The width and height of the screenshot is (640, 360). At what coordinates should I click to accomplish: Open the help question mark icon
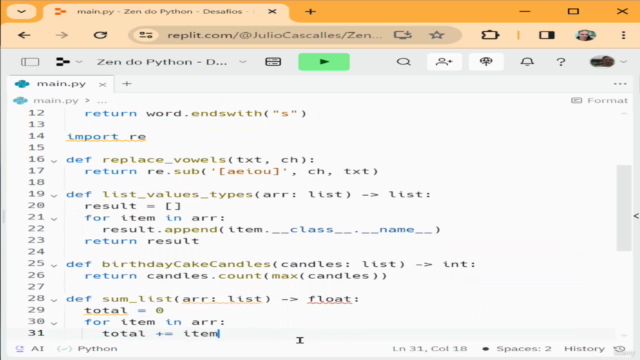coord(561,62)
